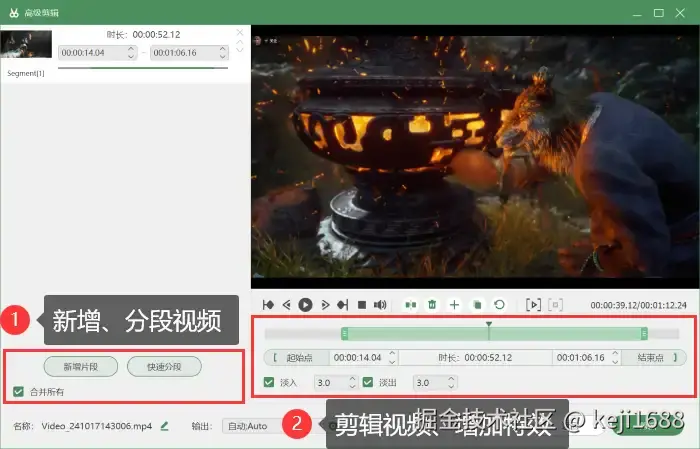Reset edits with the circular arrow
700x449 pixels.
click(x=500, y=305)
